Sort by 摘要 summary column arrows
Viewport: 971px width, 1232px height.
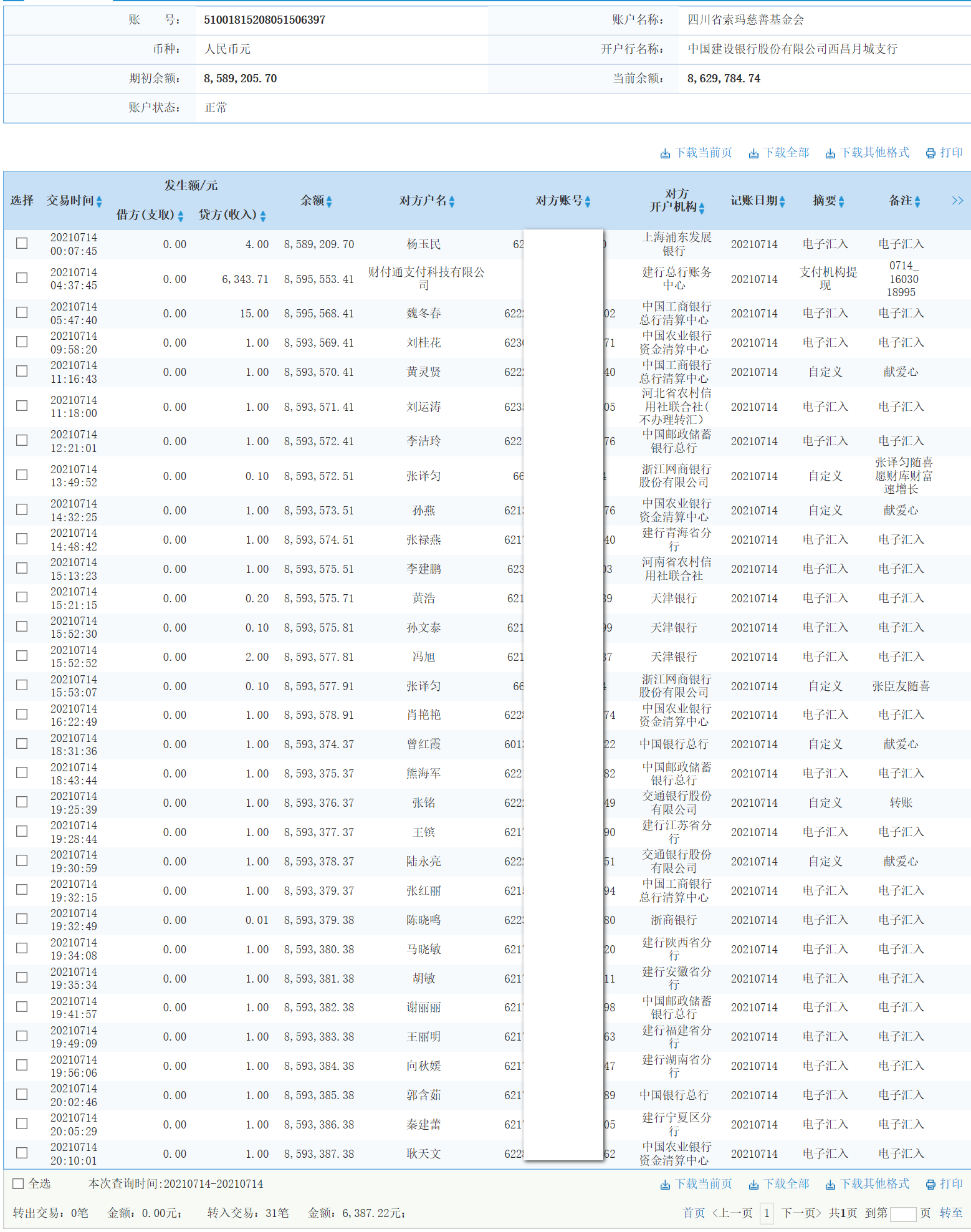[x=841, y=201]
